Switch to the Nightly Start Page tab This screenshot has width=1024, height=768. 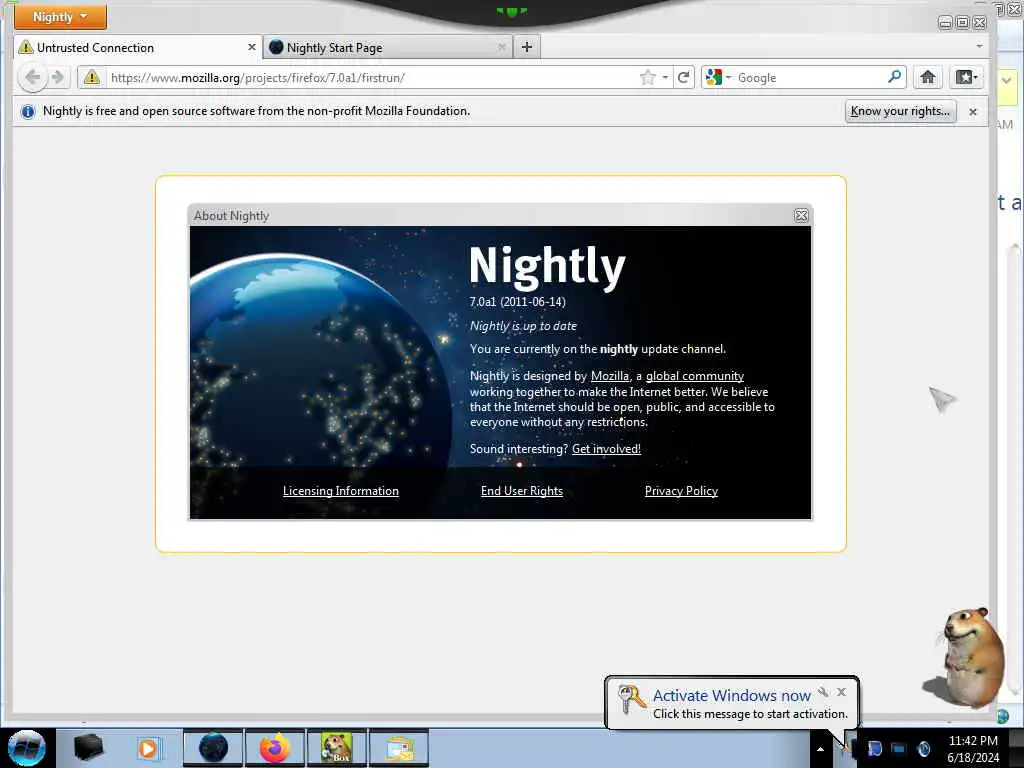388,48
